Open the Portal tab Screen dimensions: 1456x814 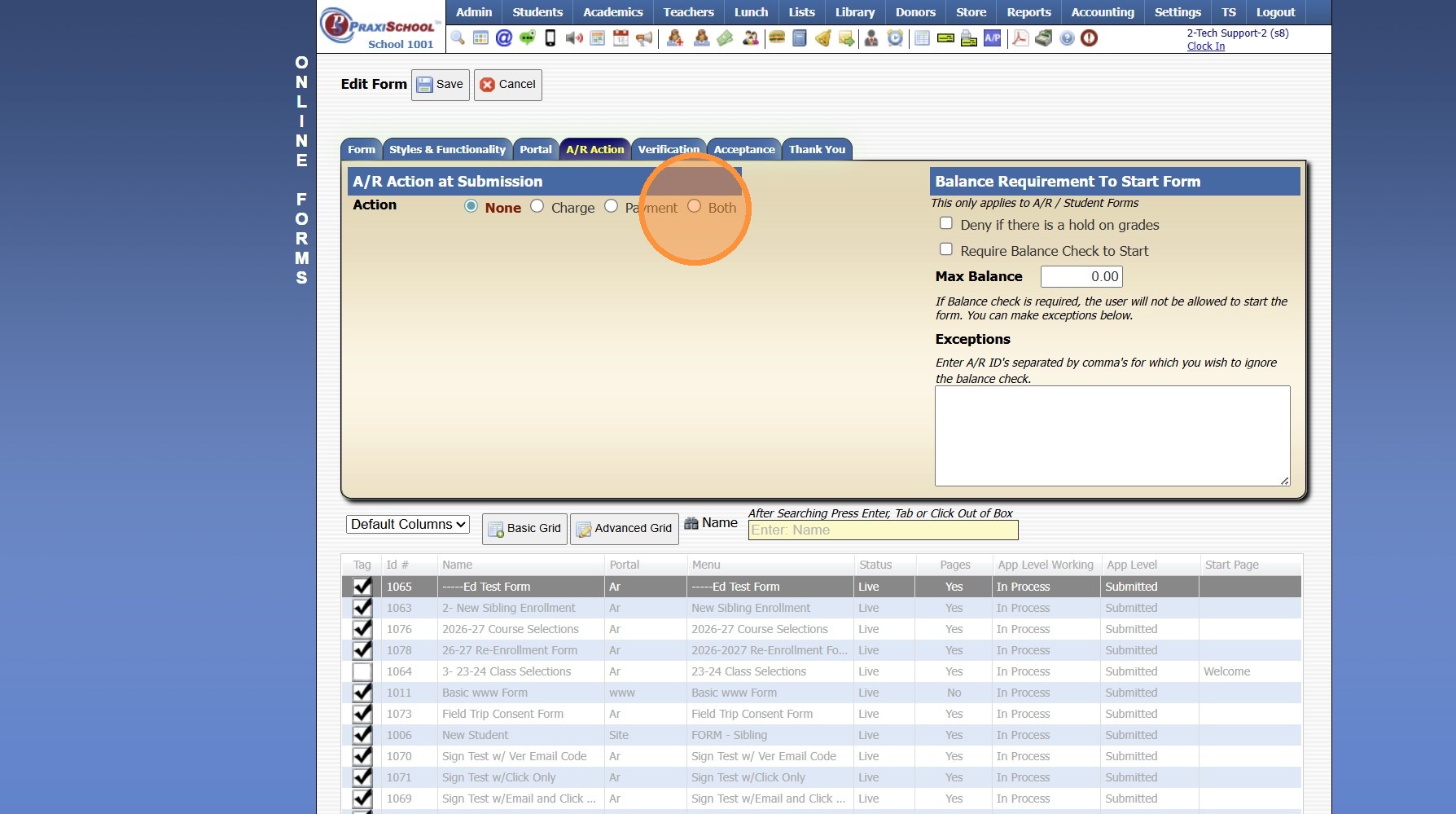536,149
